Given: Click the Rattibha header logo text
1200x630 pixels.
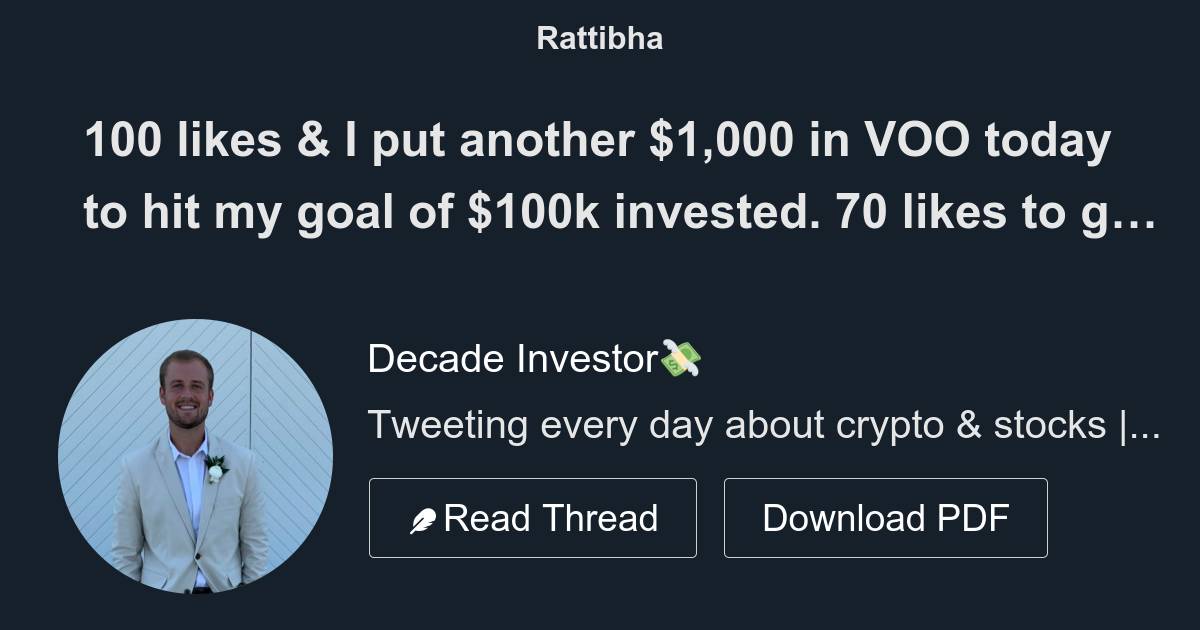Looking at the screenshot, I should (x=599, y=38).
